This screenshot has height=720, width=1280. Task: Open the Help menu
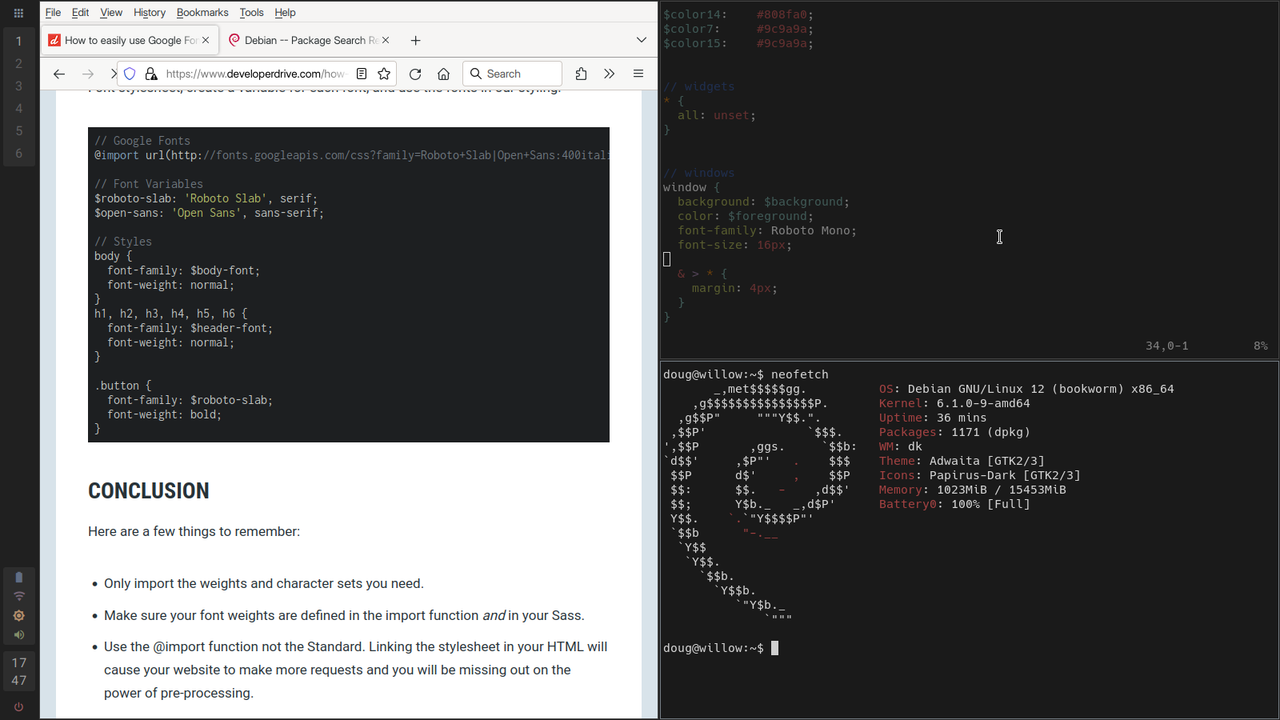285,13
